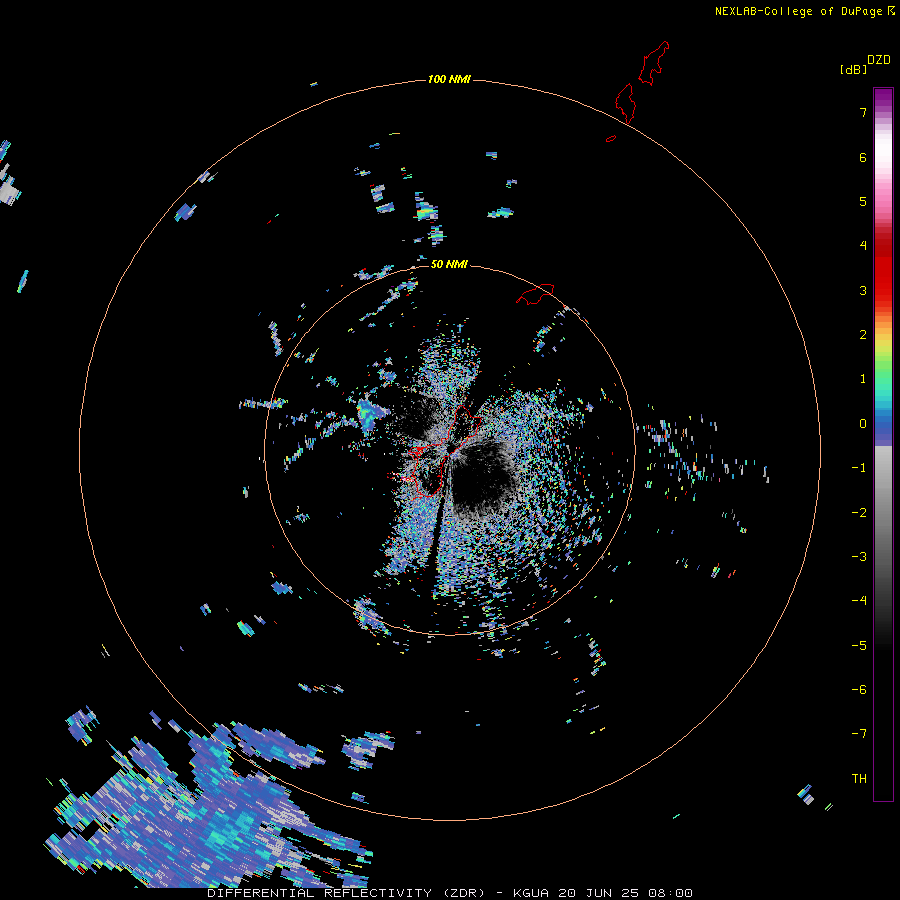Click the -6 value on the color scale
Screen dimensions: 900x900
point(859,690)
